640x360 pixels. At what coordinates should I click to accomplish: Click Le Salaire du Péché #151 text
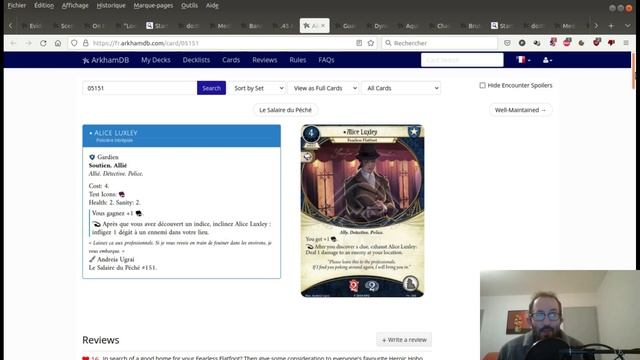click(x=122, y=268)
